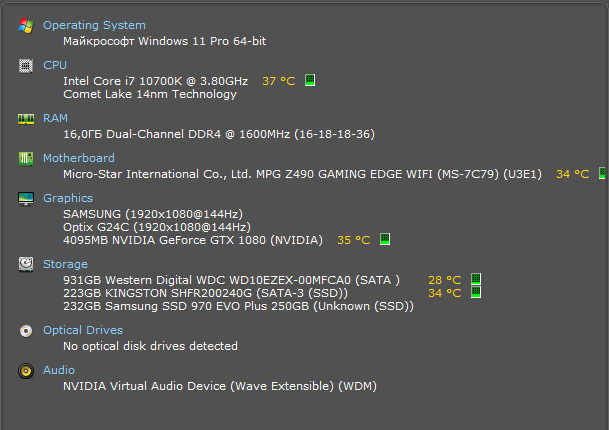Click the 34 °C motherboard temperature reading

click(x=573, y=174)
